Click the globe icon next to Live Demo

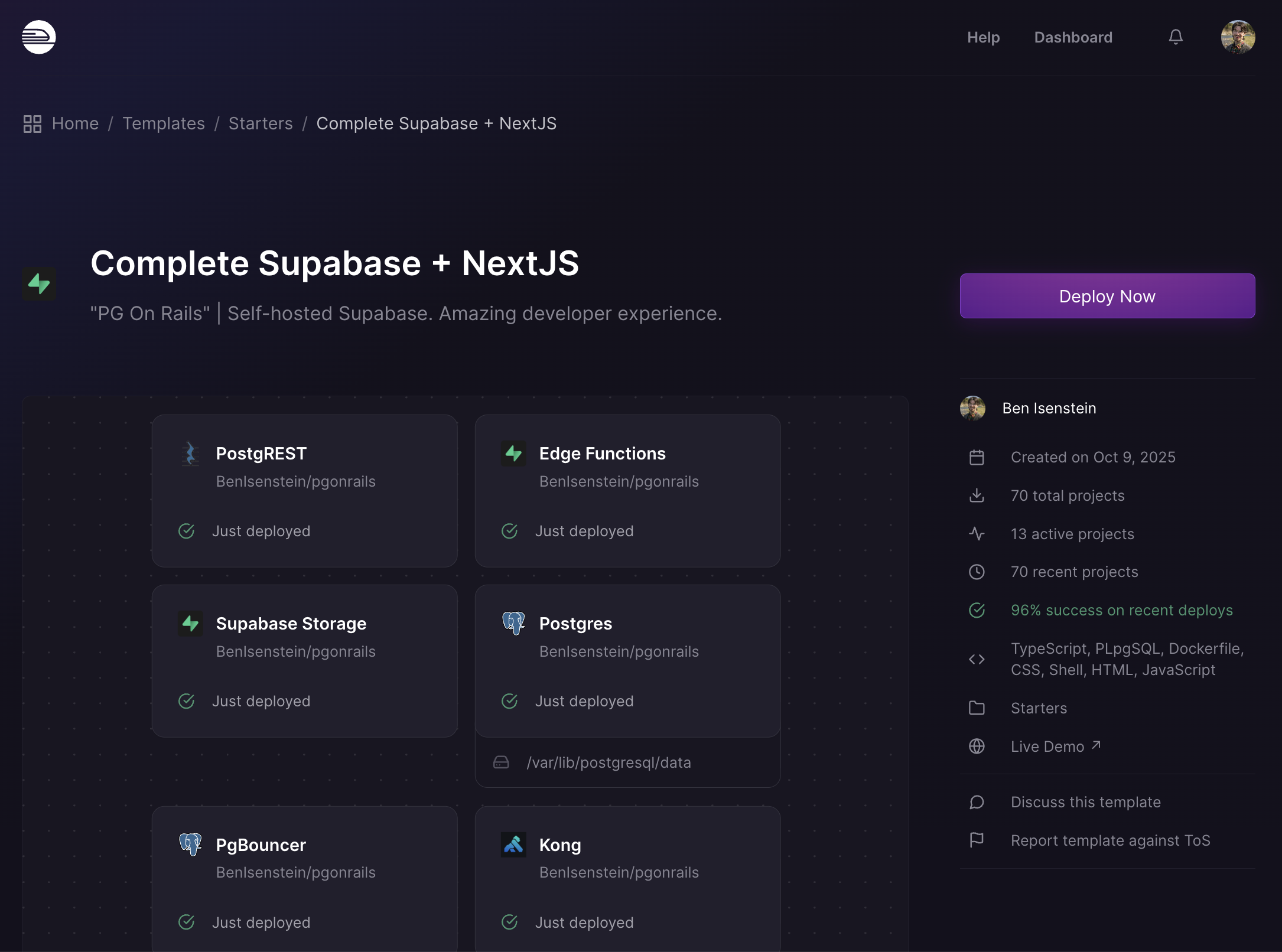coord(977,746)
